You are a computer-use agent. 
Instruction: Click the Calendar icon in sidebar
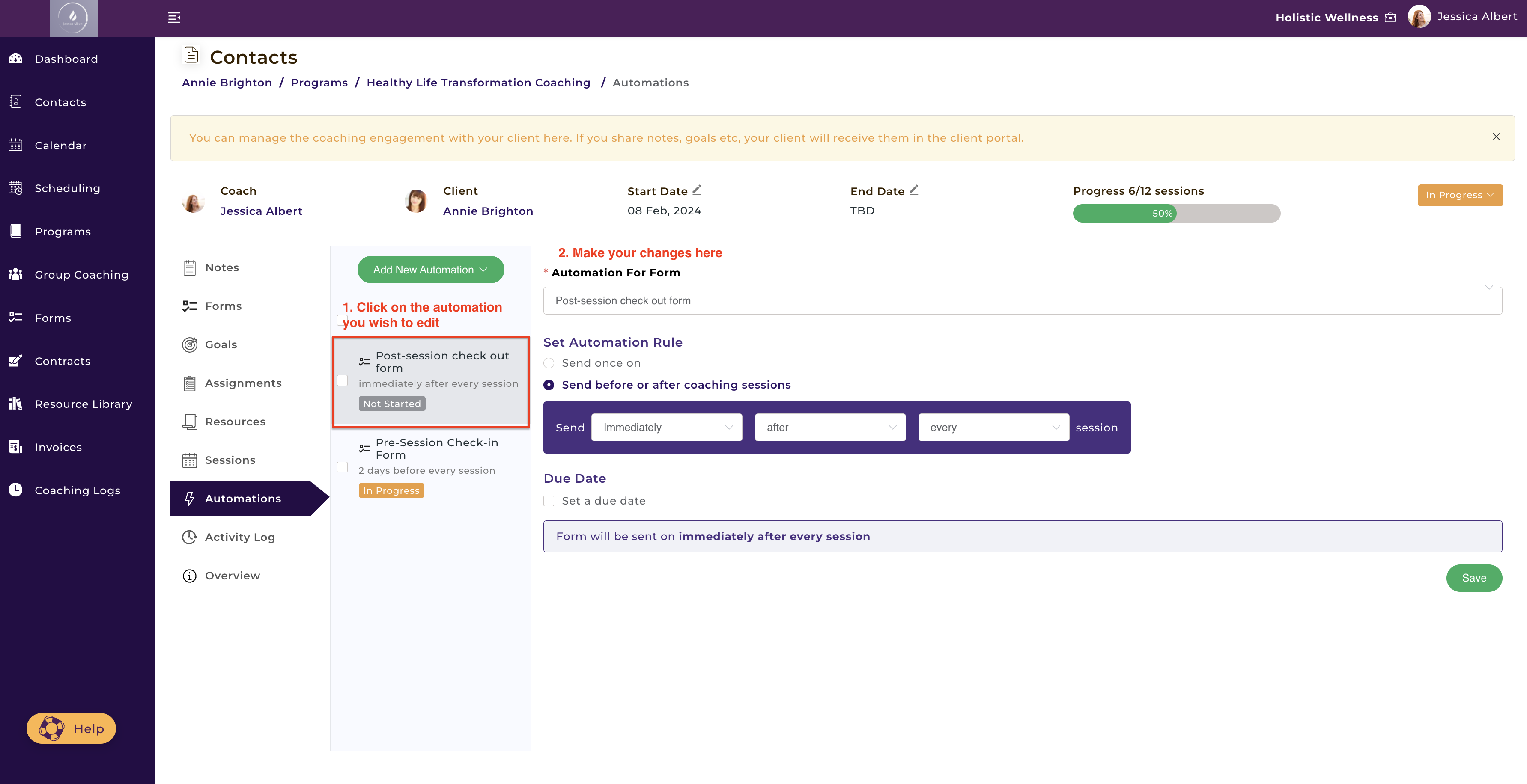[15, 145]
